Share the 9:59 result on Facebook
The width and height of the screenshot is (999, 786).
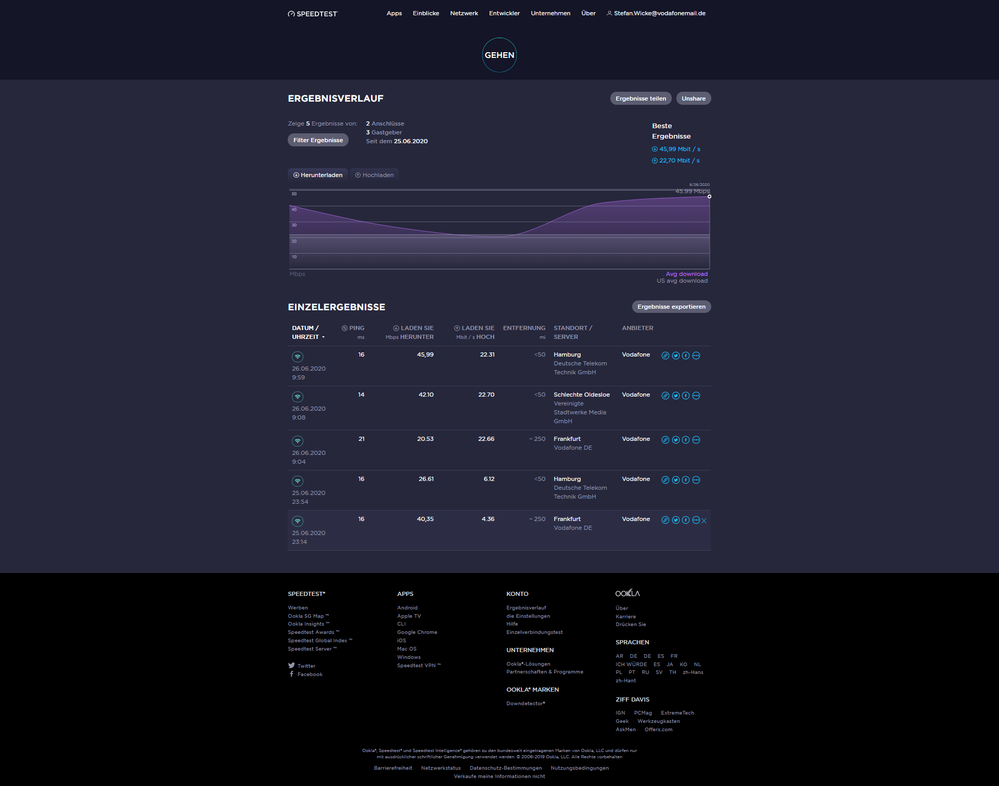686,355
